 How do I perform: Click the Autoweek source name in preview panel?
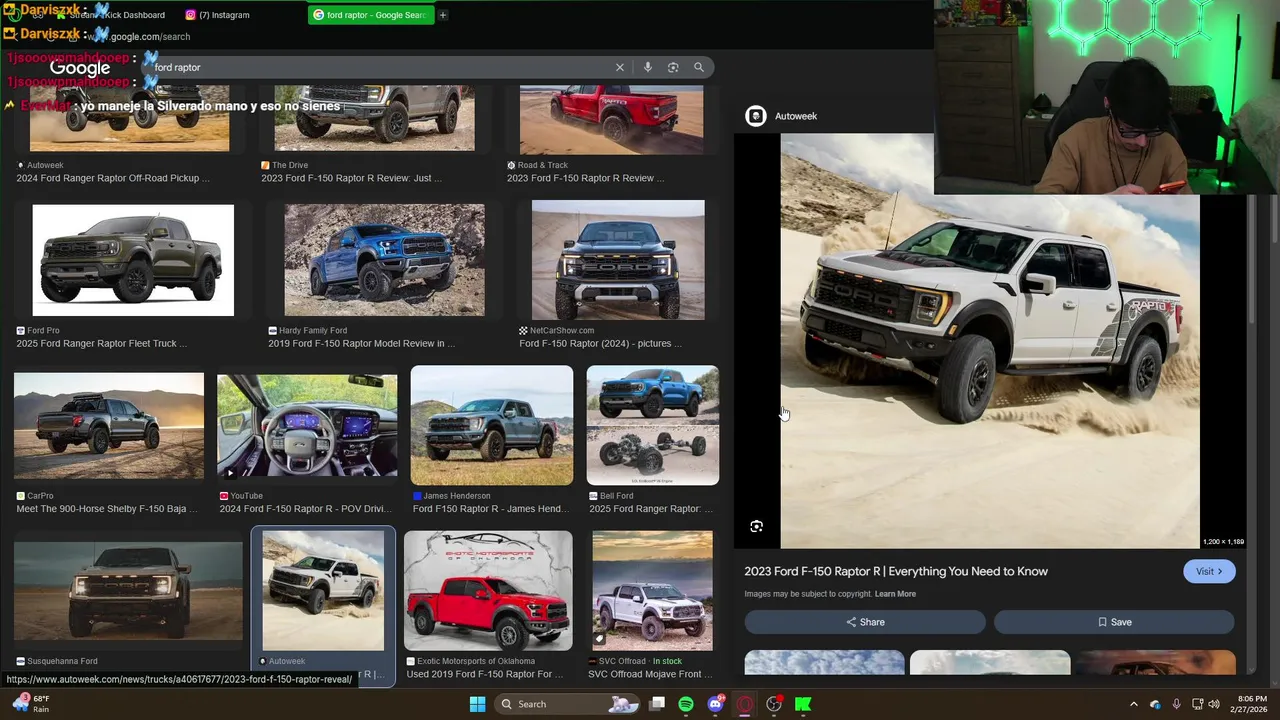796,116
